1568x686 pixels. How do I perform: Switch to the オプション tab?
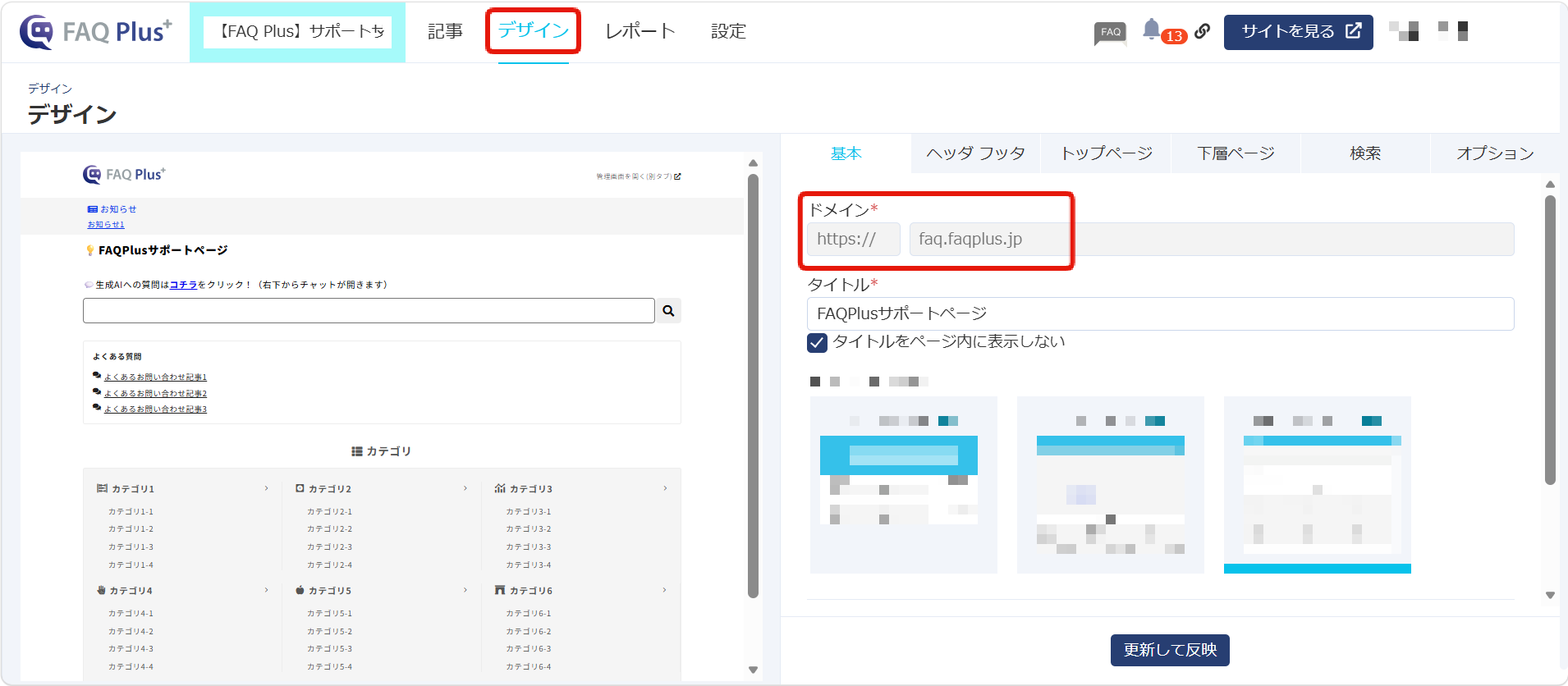[x=1495, y=153]
